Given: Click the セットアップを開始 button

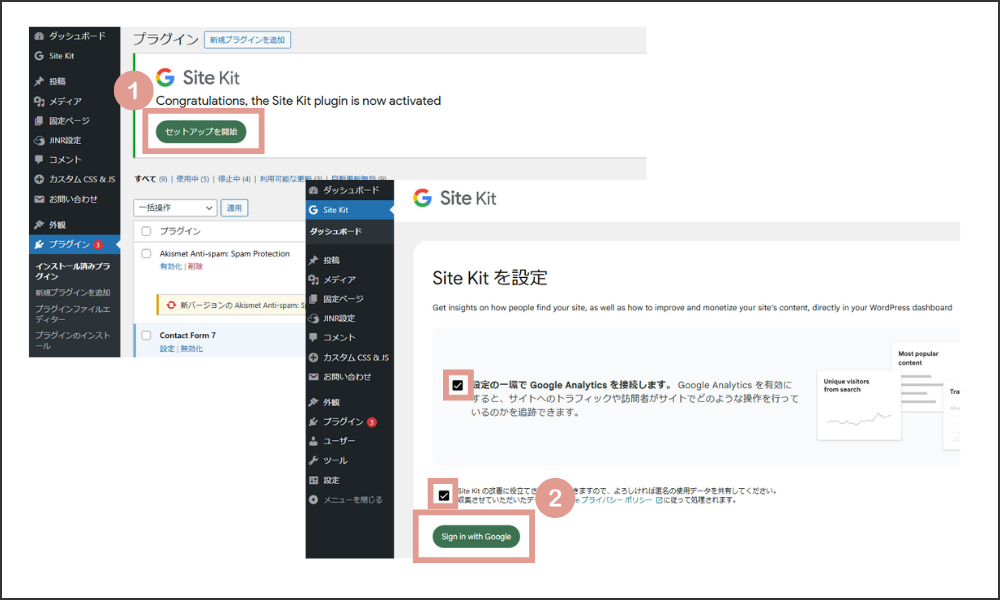Looking at the screenshot, I should pyautogui.click(x=201, y=131).
